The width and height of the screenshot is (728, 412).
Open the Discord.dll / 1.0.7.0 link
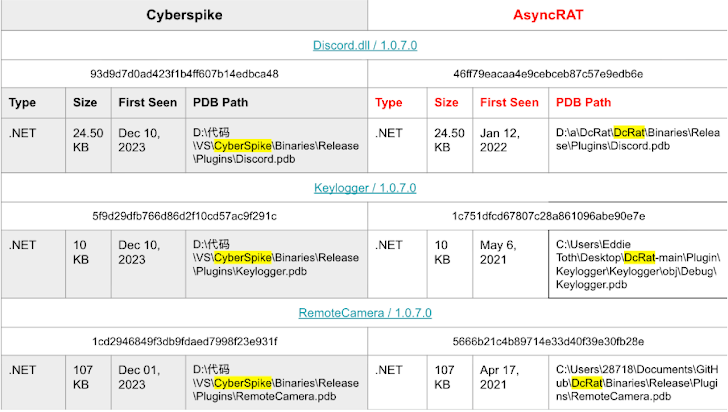[x=364, y=45]
